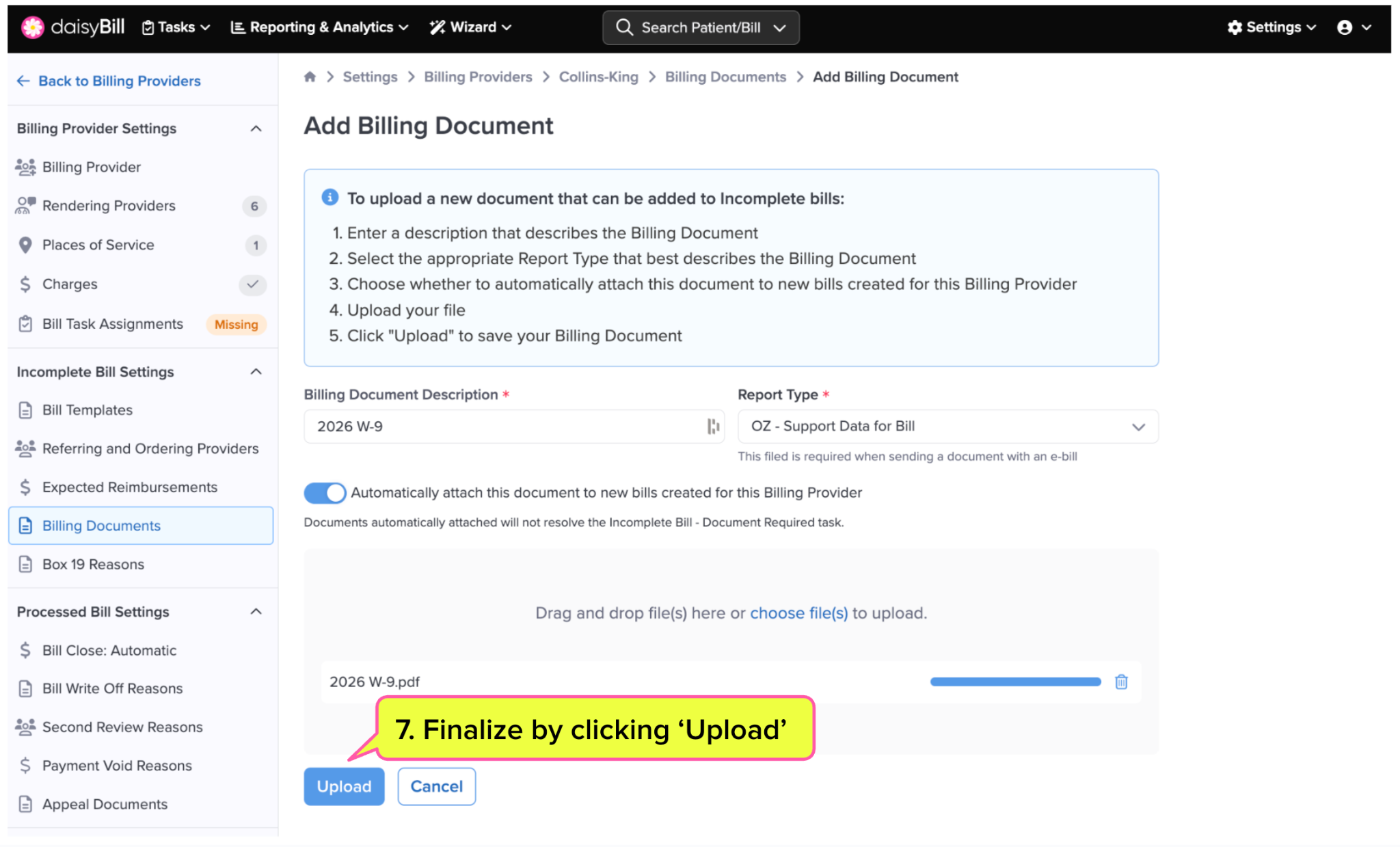Collapse the Processed Bill Settings section
Screen dimensions: 1400x847
[x=256, y=612]
